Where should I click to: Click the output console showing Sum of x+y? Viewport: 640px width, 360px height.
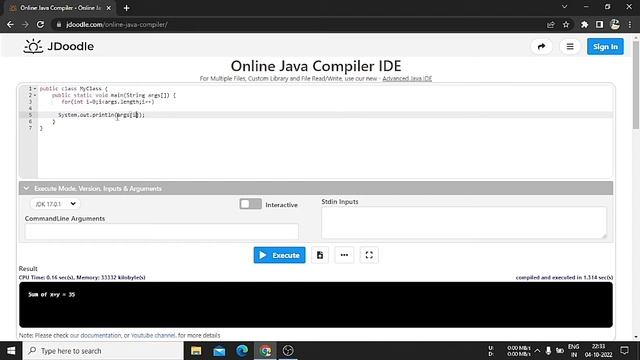point(316,304)
